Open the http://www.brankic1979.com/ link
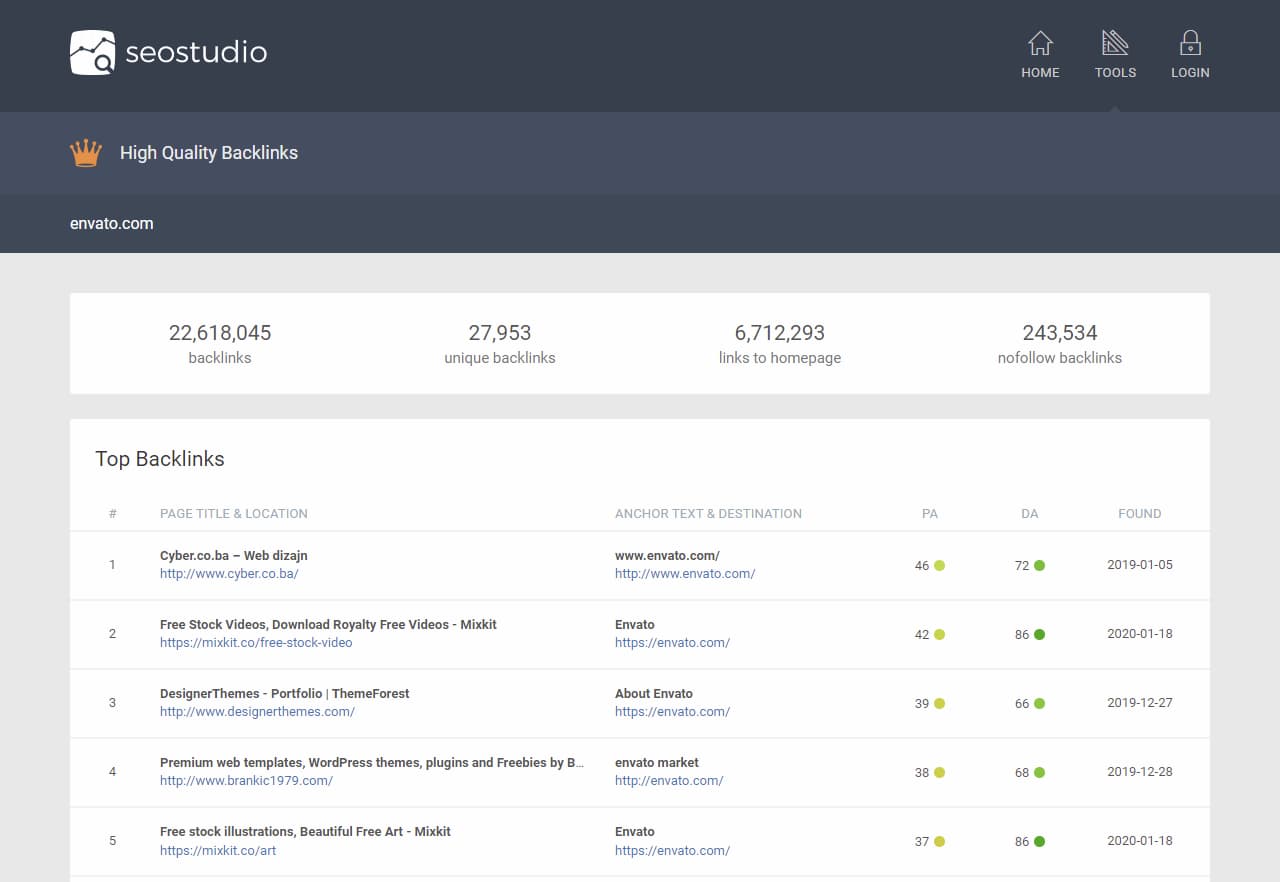Image resolution: width=1280 pixels, height=882 pixels. 246,781
